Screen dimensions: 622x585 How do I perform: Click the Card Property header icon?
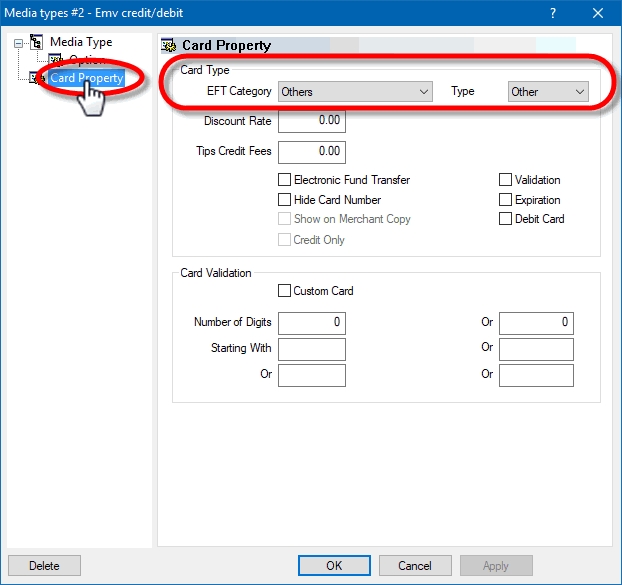[x=169, y=45]
